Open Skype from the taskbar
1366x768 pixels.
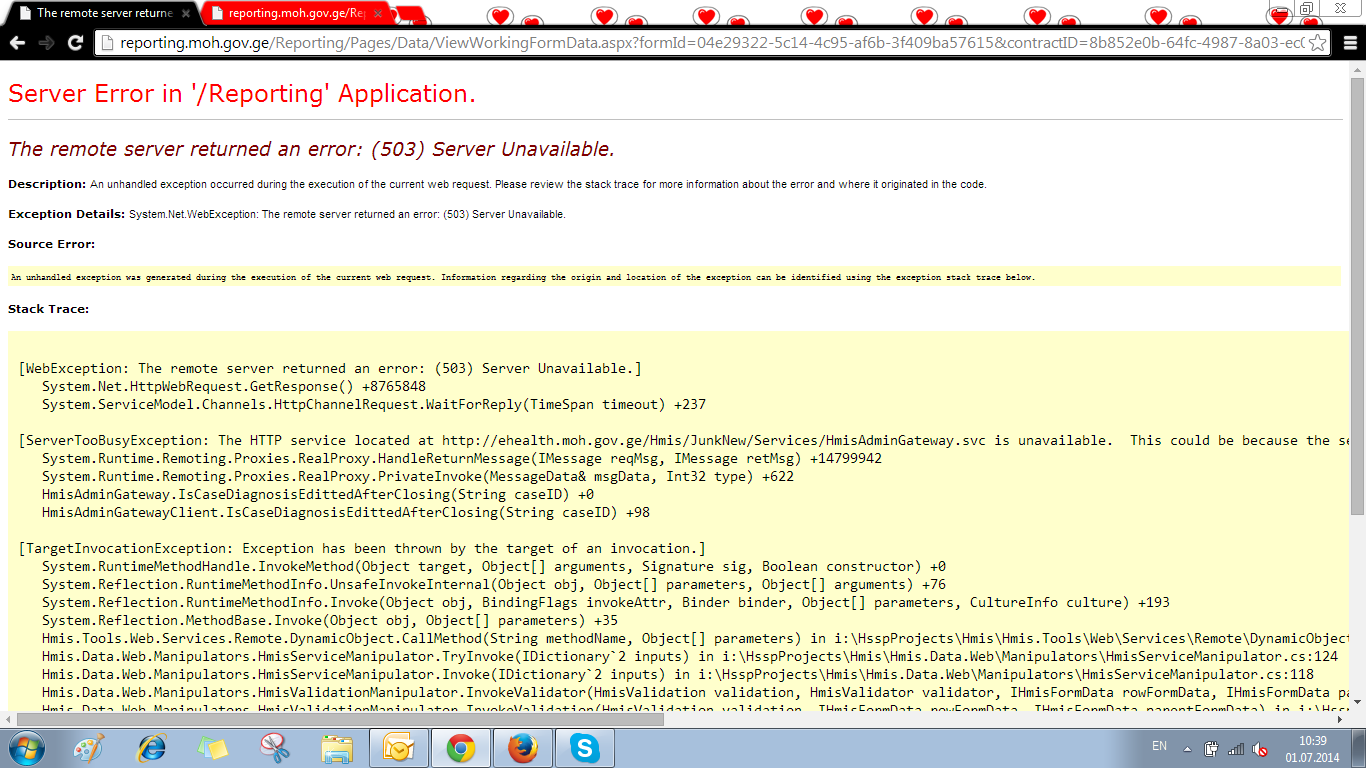[x=584, y=747]
